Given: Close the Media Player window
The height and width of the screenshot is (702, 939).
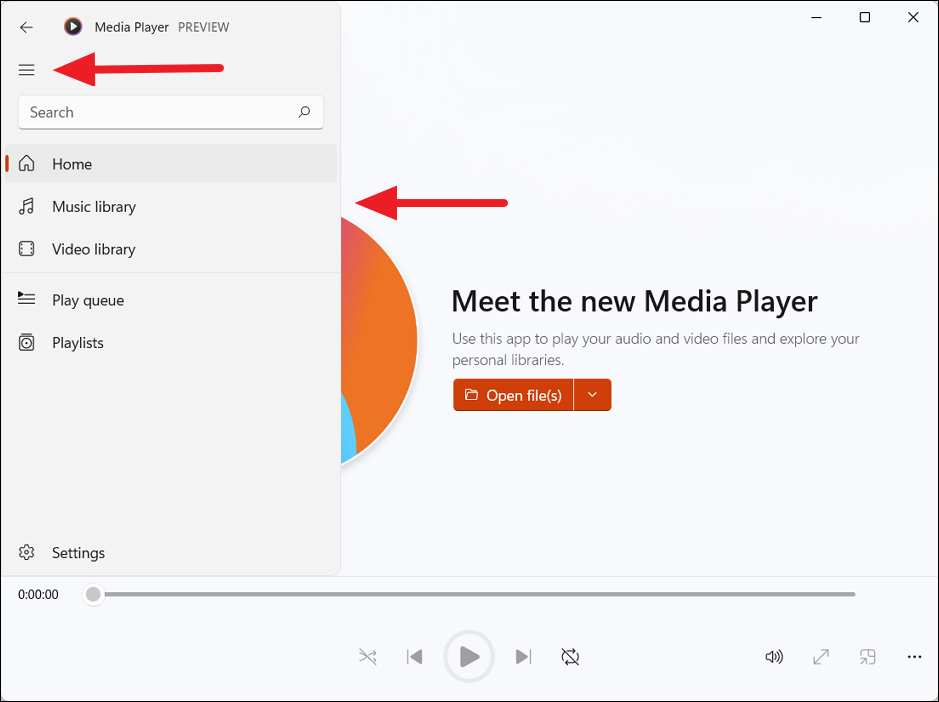Looking at the screenshot, I should 913,17.
